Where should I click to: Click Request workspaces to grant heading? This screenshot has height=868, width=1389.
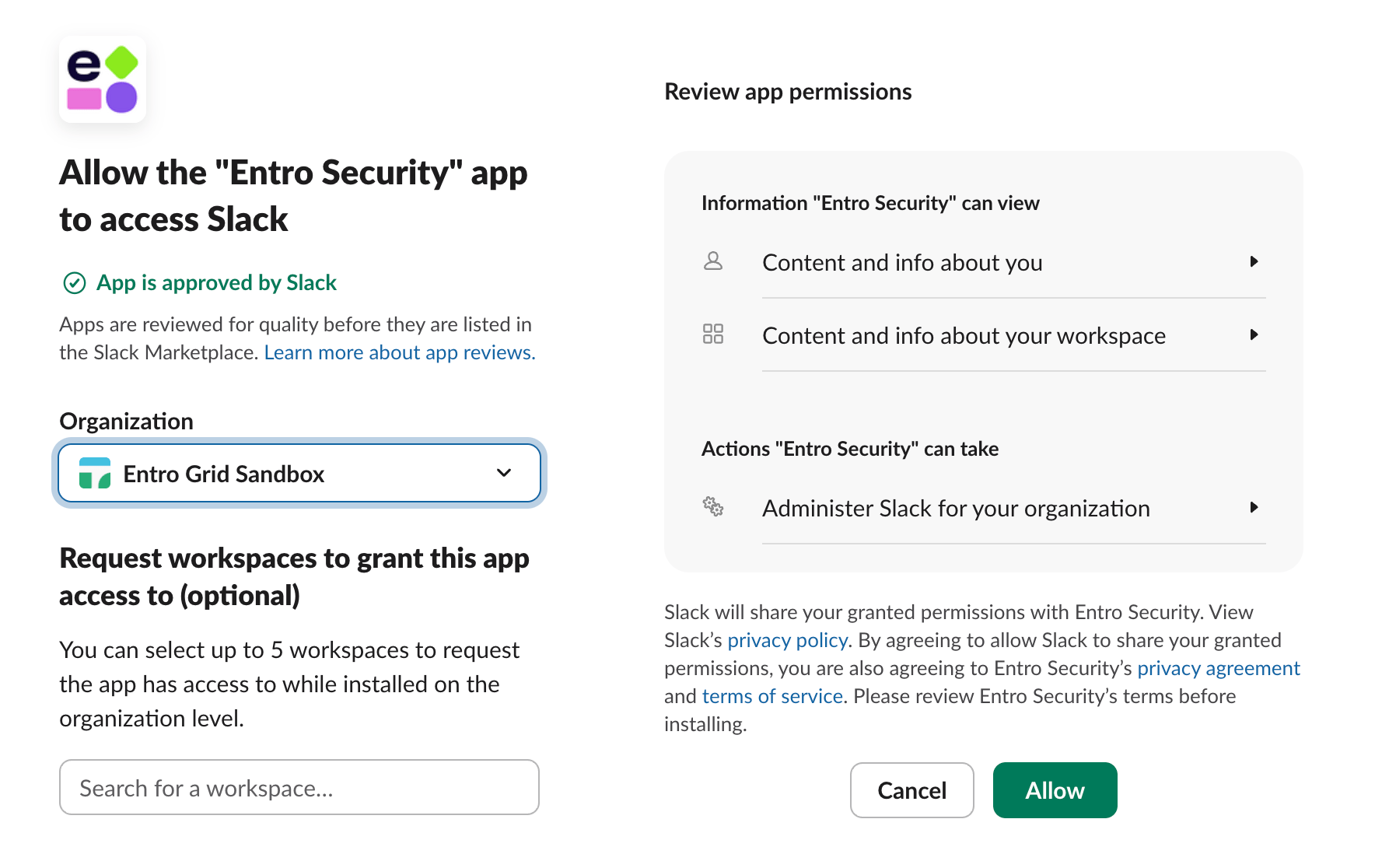(x=294, y=576)
